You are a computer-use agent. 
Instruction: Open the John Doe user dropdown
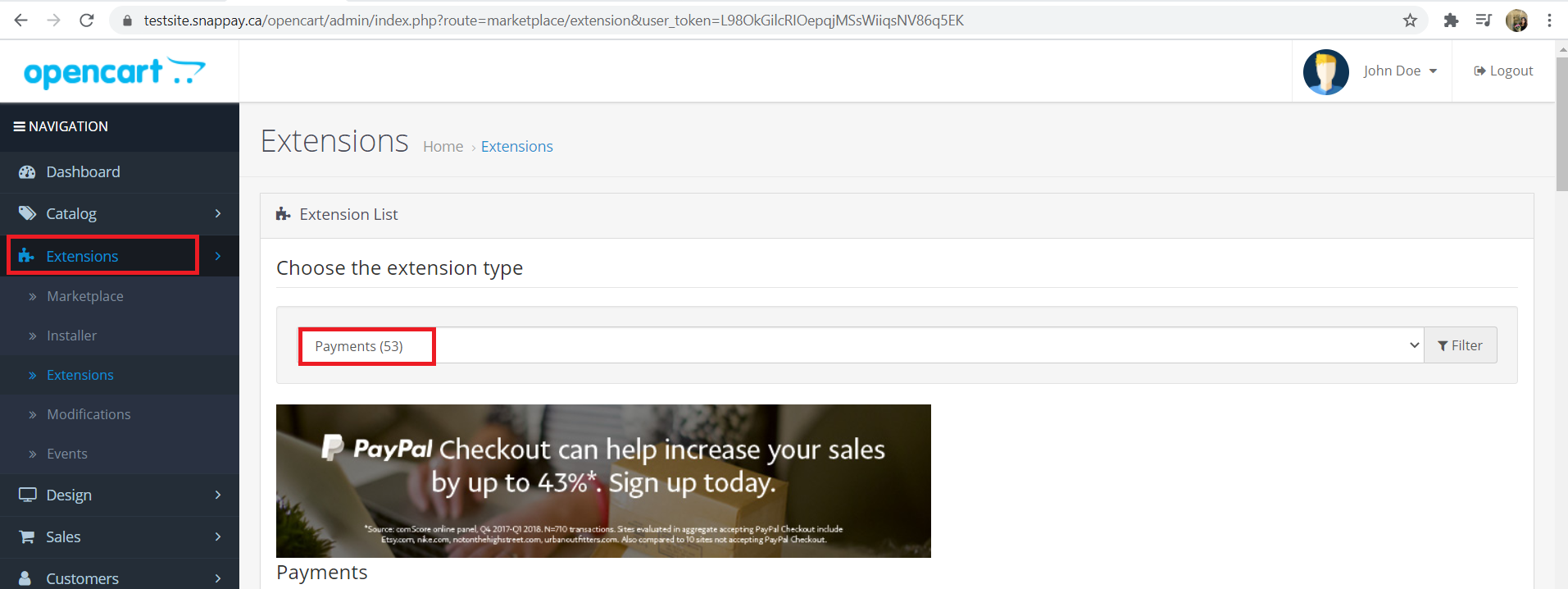point(1400,71)
